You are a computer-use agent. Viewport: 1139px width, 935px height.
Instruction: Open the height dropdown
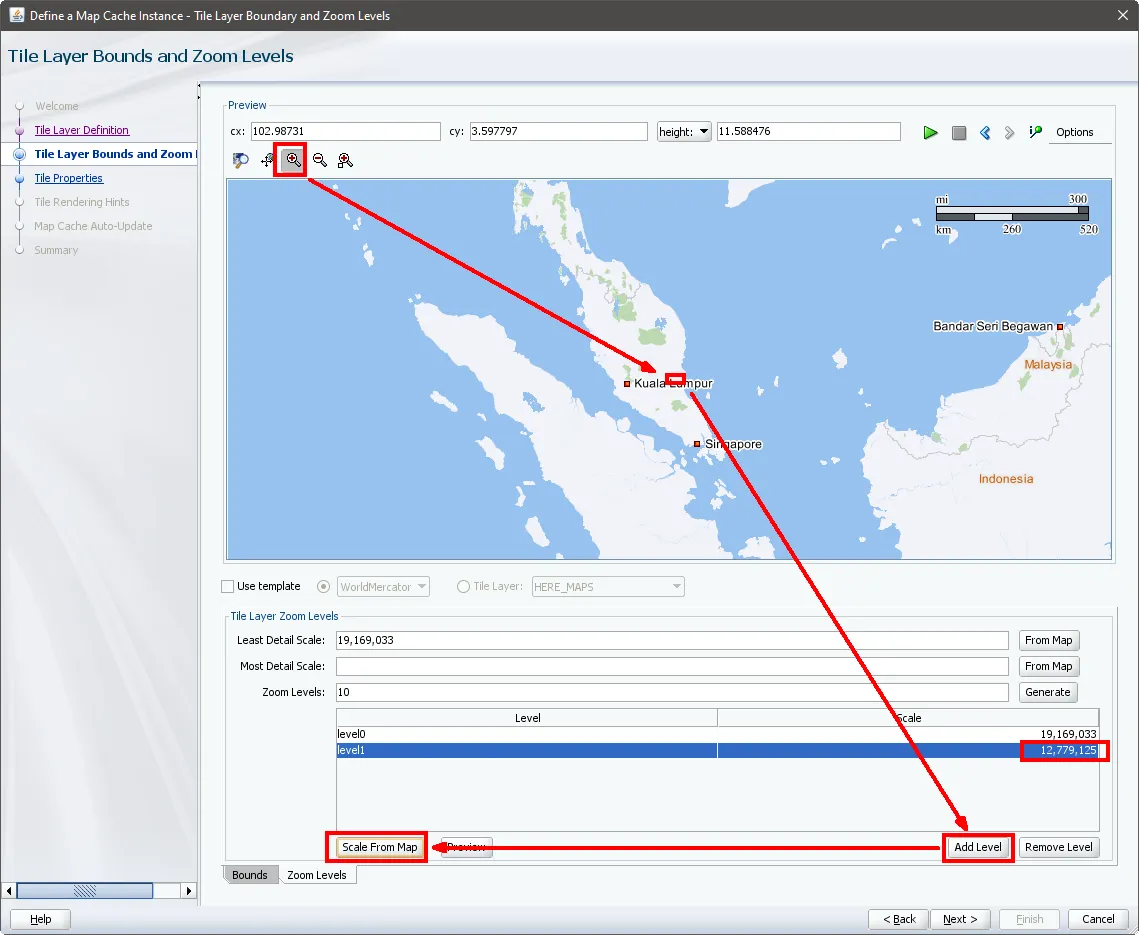click(684, 132)
